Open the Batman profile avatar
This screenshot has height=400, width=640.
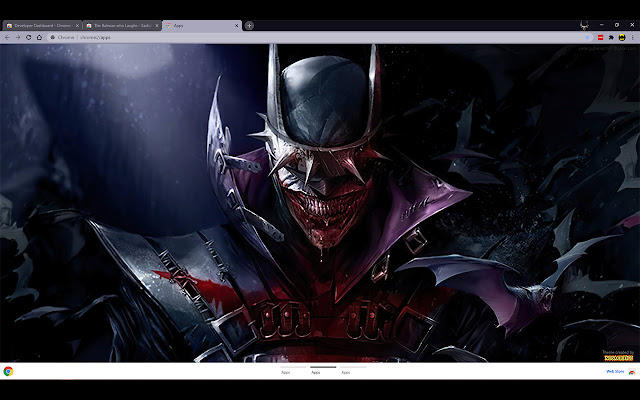pyautogui.click(x=622, y=37)
